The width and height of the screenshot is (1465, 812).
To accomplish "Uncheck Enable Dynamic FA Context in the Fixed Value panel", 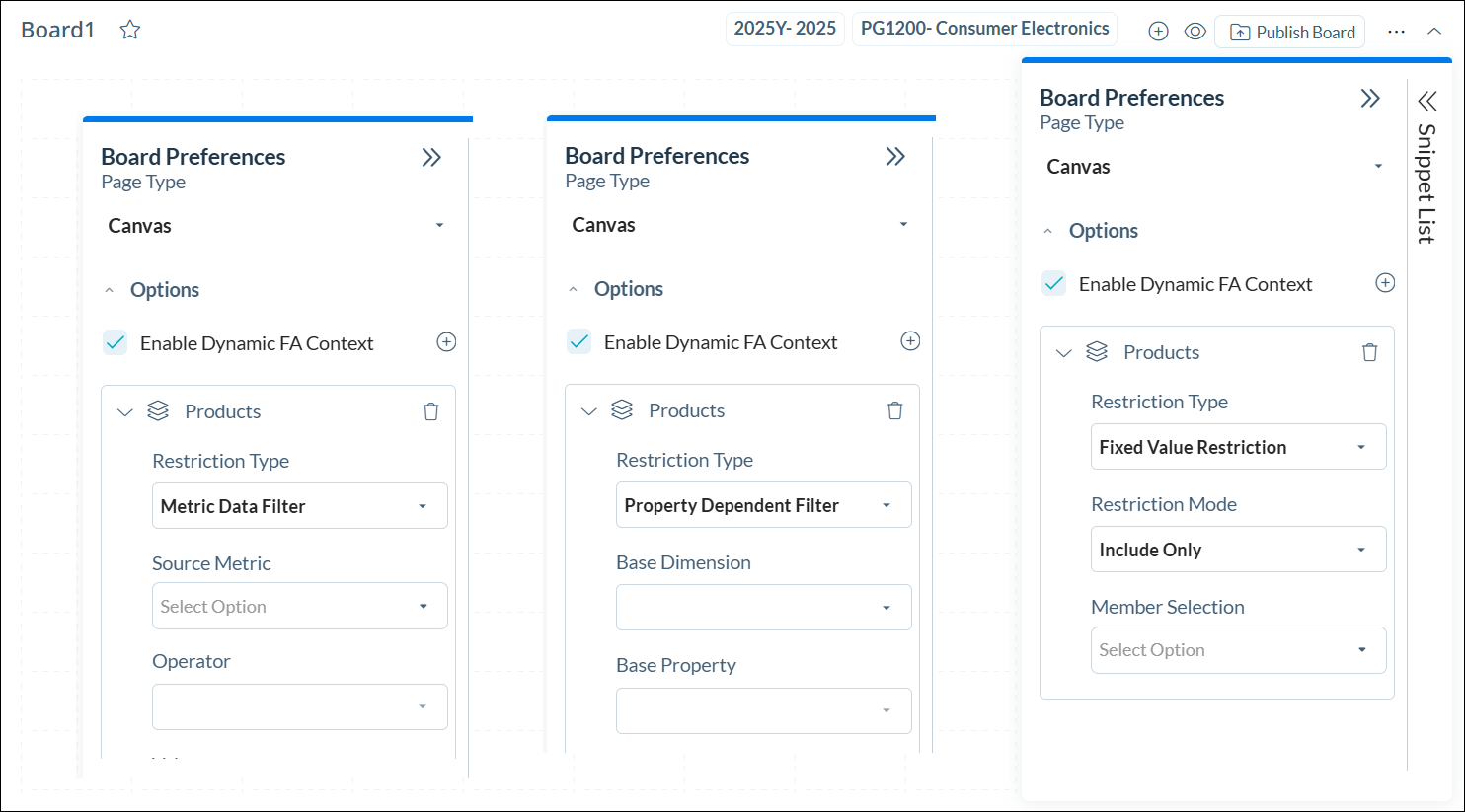I will [1054, 284].
